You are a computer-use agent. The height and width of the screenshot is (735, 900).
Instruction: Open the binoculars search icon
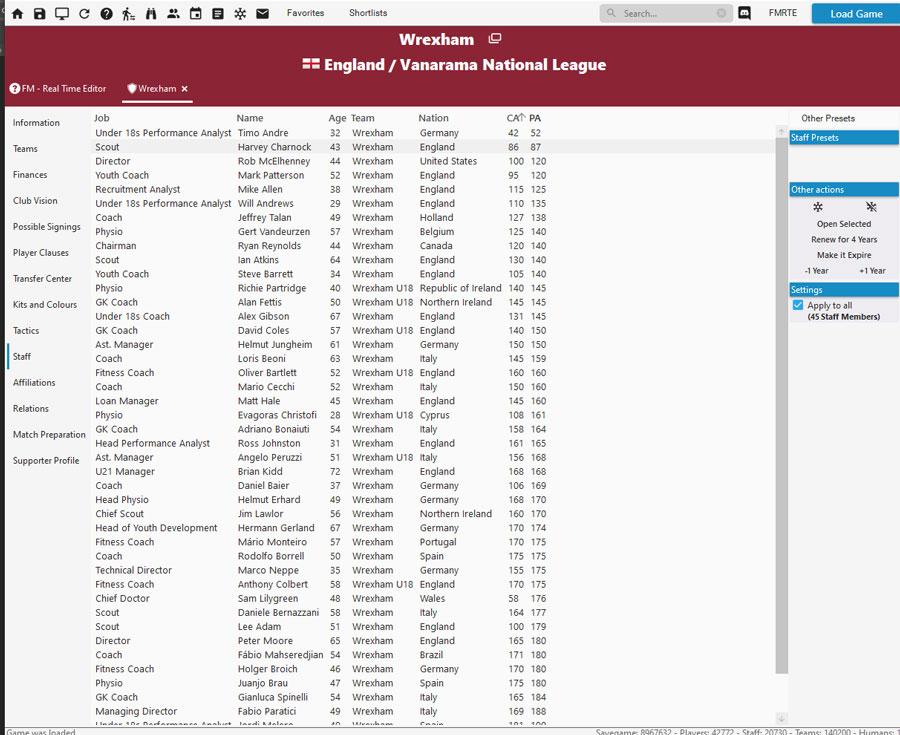151,13
